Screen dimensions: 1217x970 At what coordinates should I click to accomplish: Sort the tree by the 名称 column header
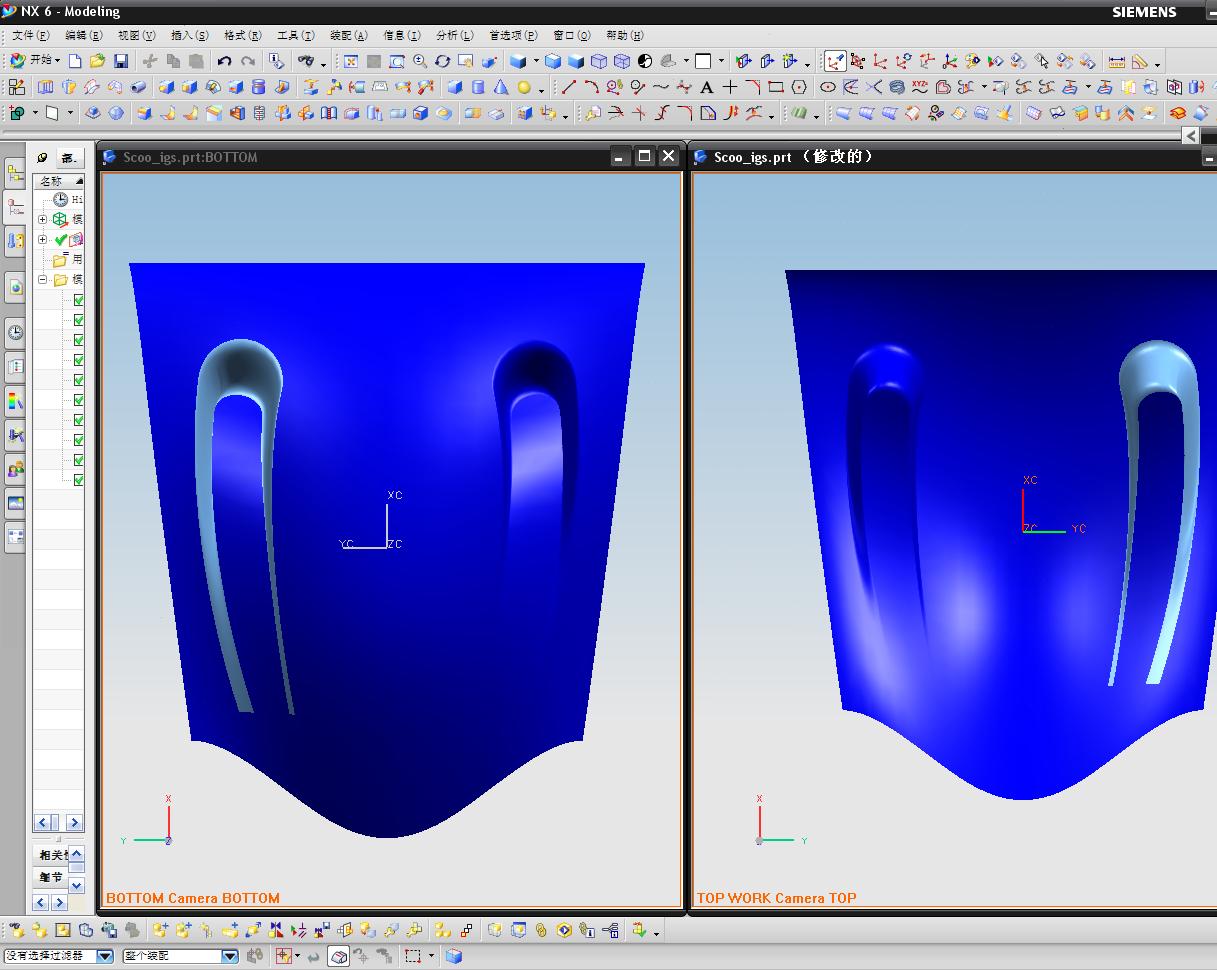59,181
